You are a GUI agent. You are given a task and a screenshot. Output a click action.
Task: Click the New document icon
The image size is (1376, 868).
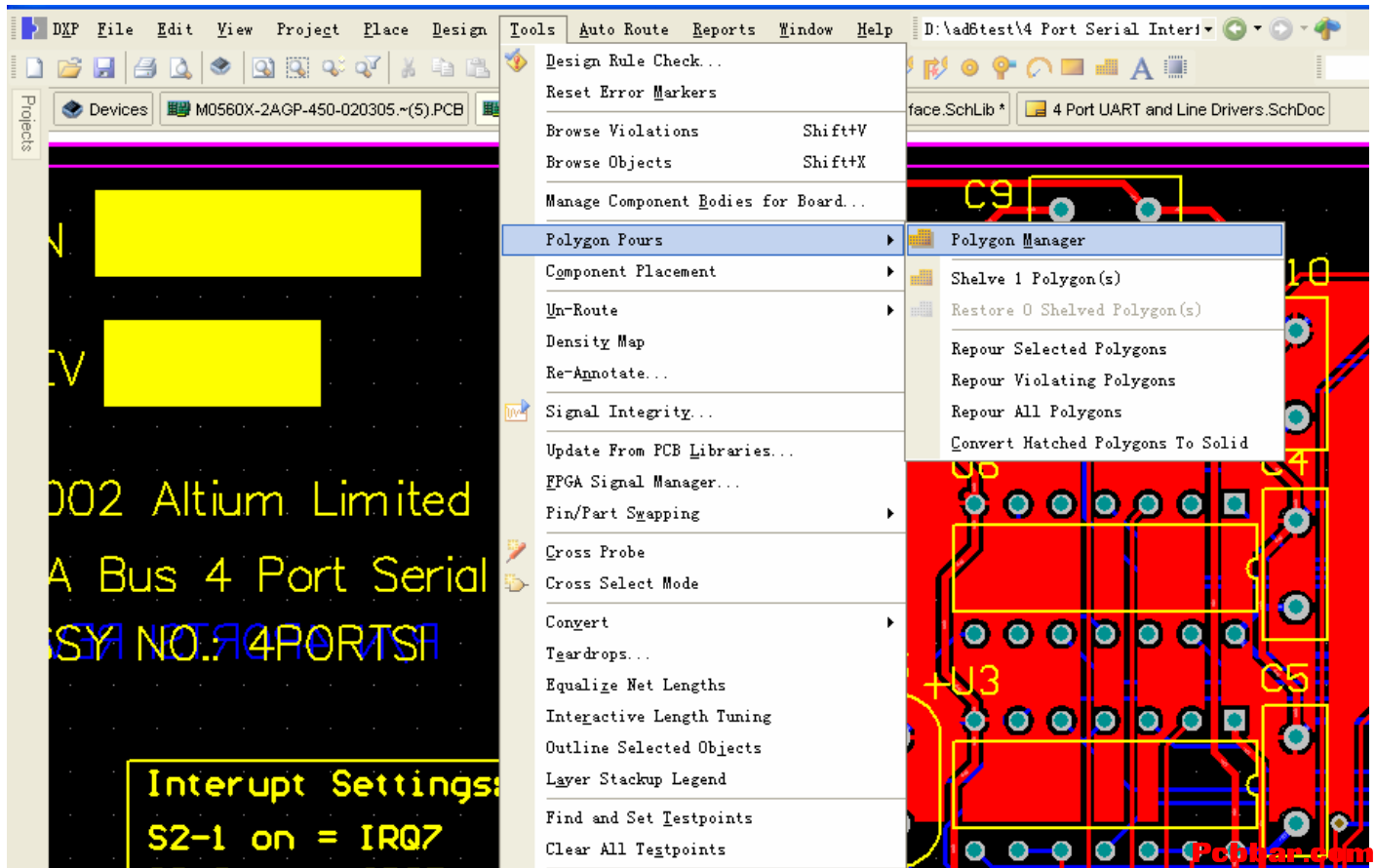click(35, 67)
